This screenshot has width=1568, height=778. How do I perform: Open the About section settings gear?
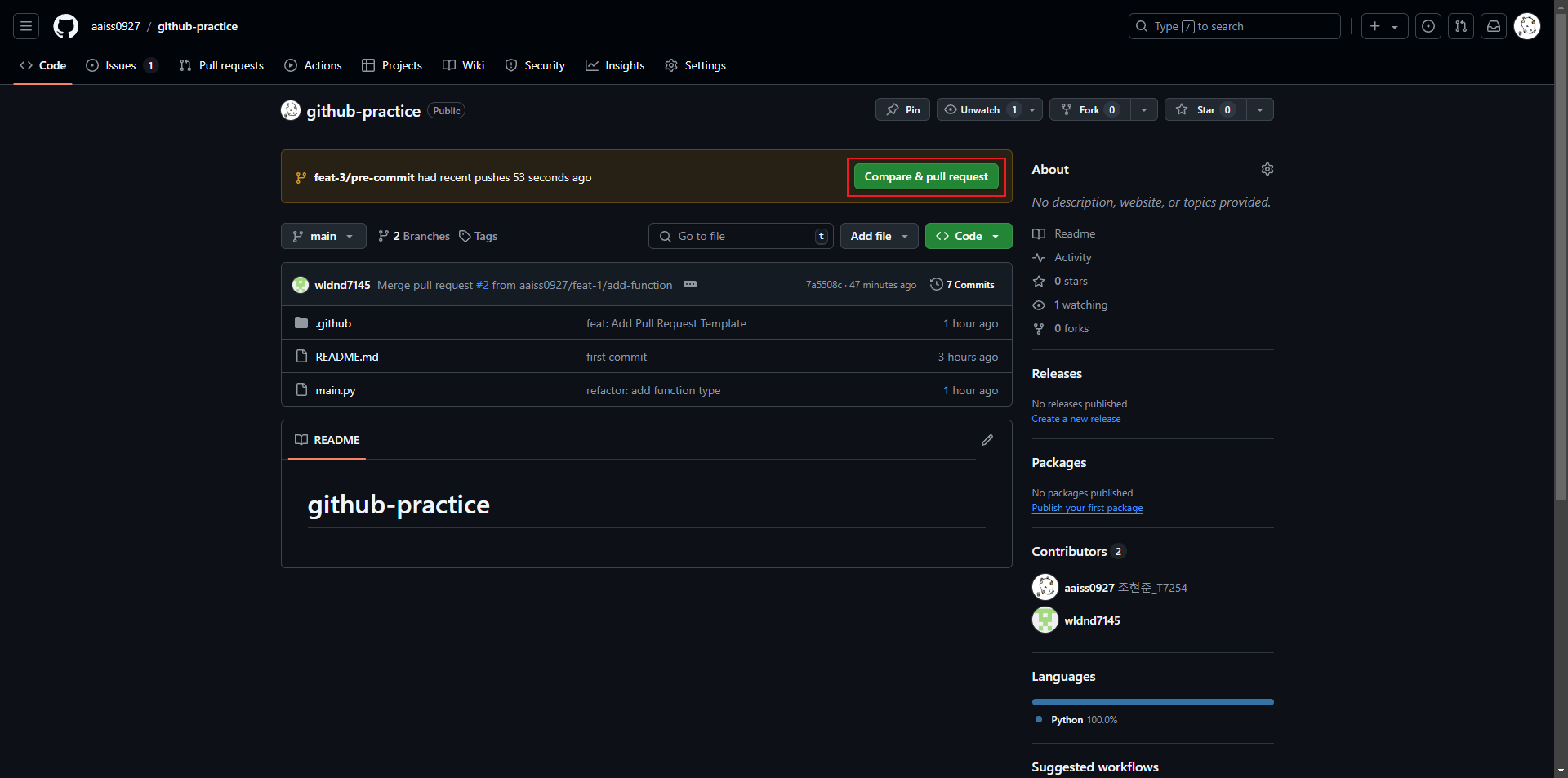(1267, 169)
